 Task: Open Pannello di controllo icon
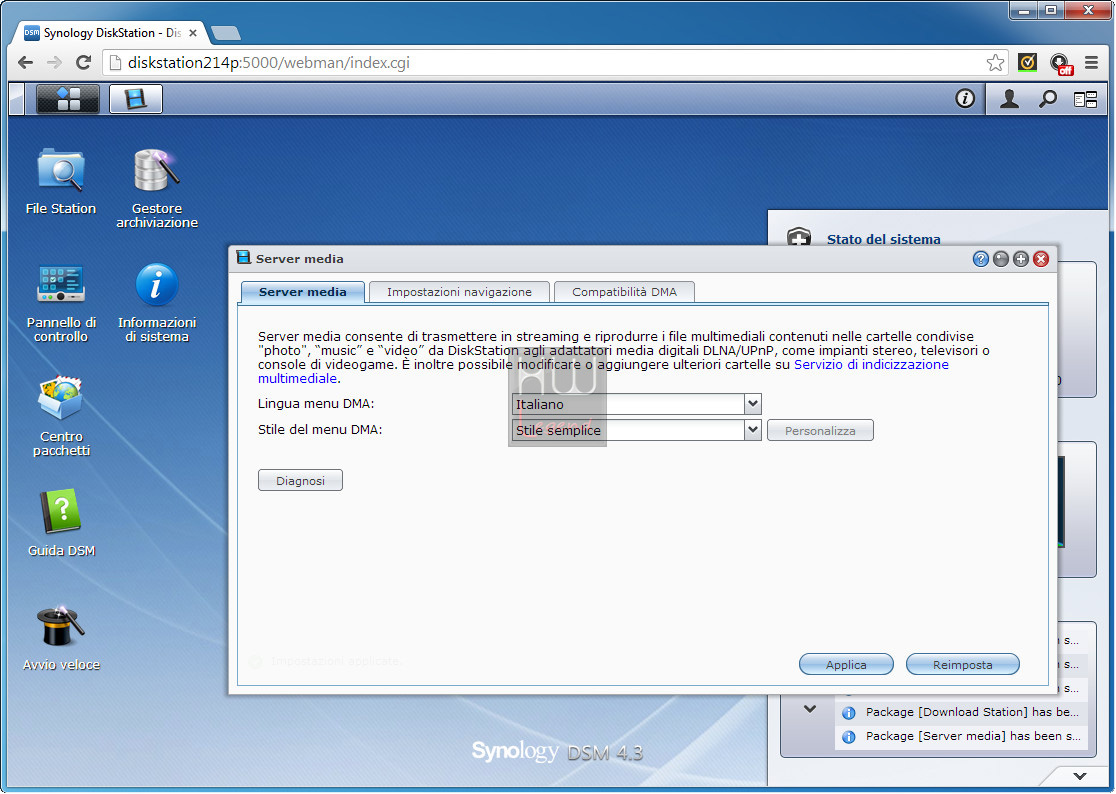pyautogui.click(x=61, y=302)
